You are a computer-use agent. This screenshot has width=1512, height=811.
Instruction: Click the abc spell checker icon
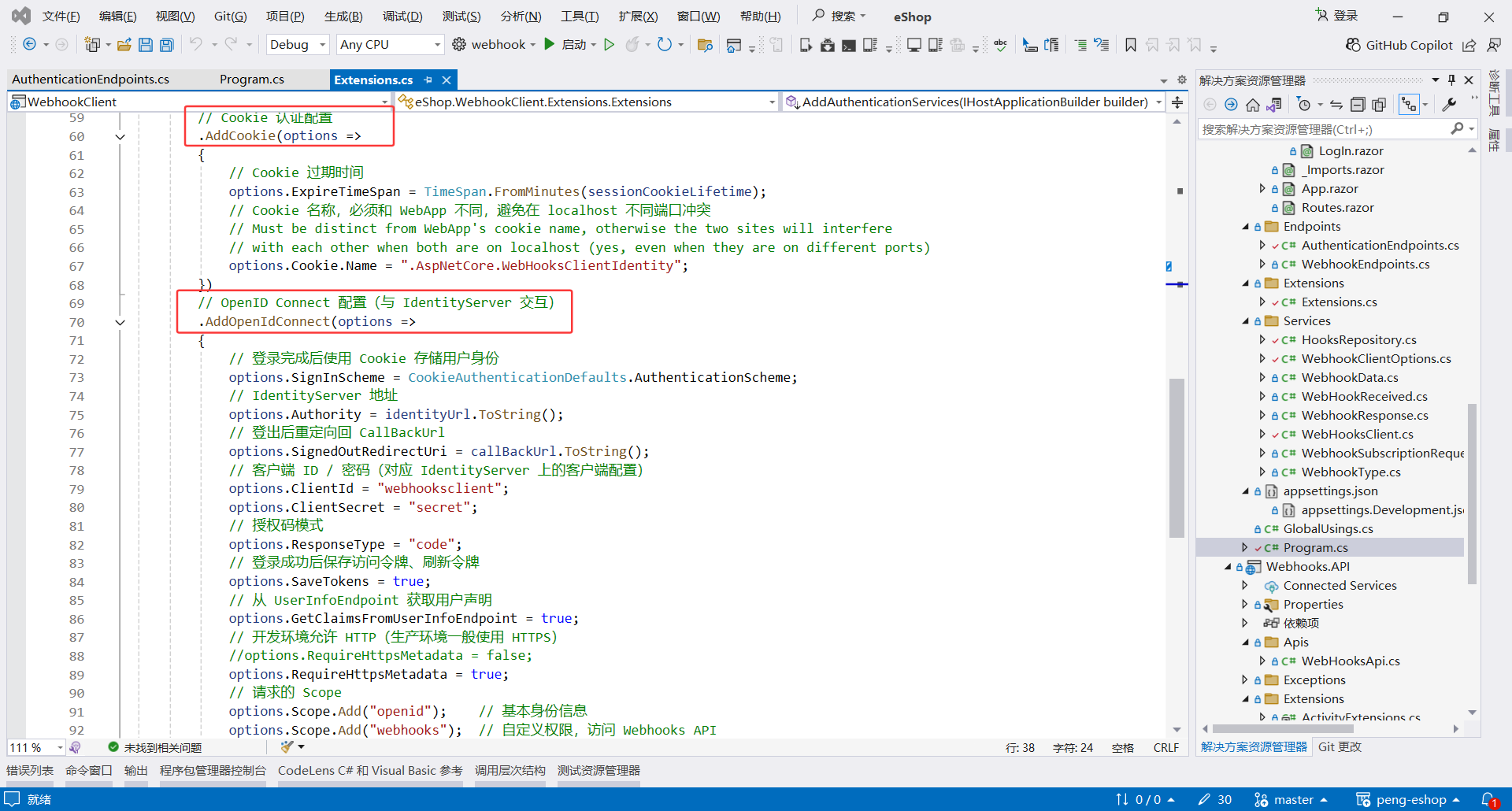point(1000,45)
